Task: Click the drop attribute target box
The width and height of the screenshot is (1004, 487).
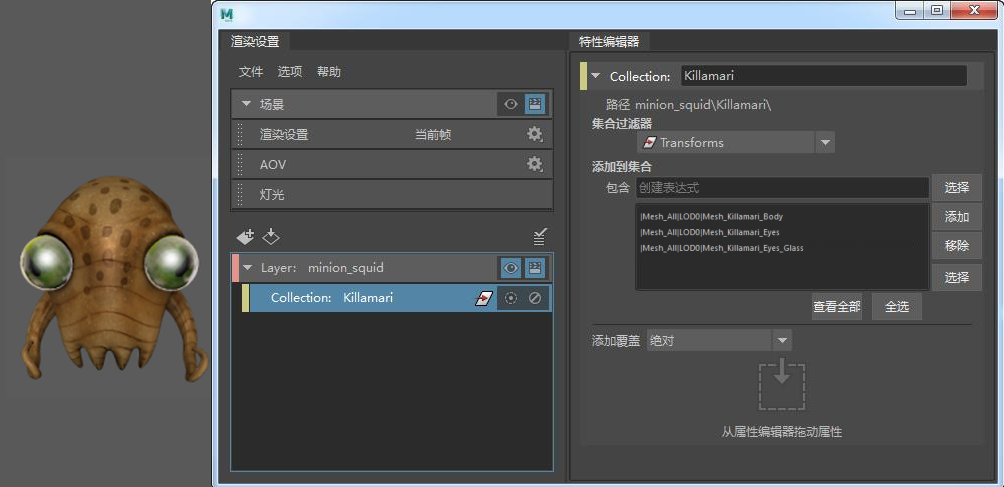Action: click(782, 386)
